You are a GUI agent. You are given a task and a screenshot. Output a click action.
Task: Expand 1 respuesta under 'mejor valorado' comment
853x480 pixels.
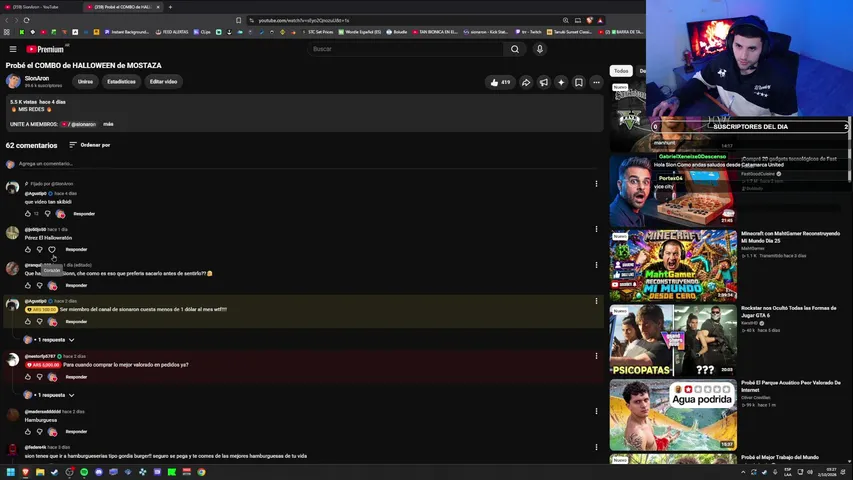click(x=50, y=395)
